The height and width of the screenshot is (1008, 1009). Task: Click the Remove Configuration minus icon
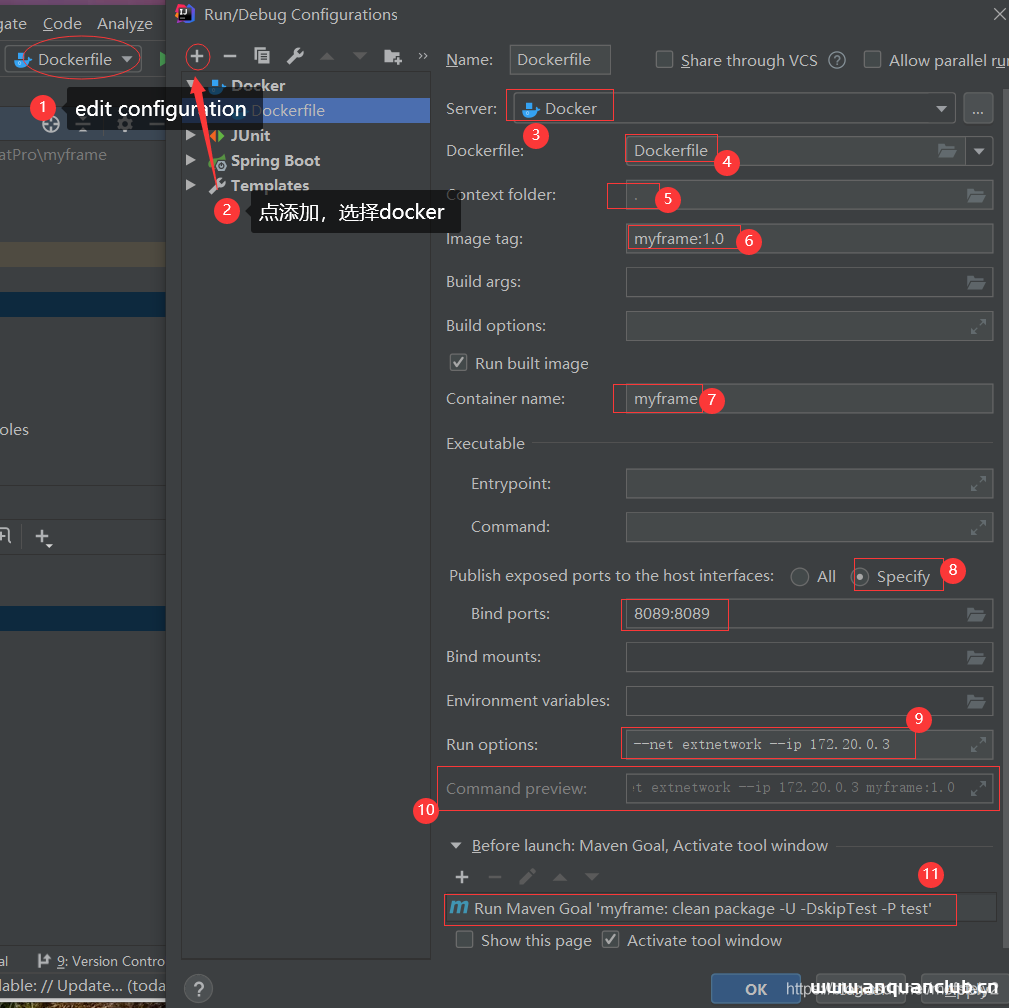(230, 56)
